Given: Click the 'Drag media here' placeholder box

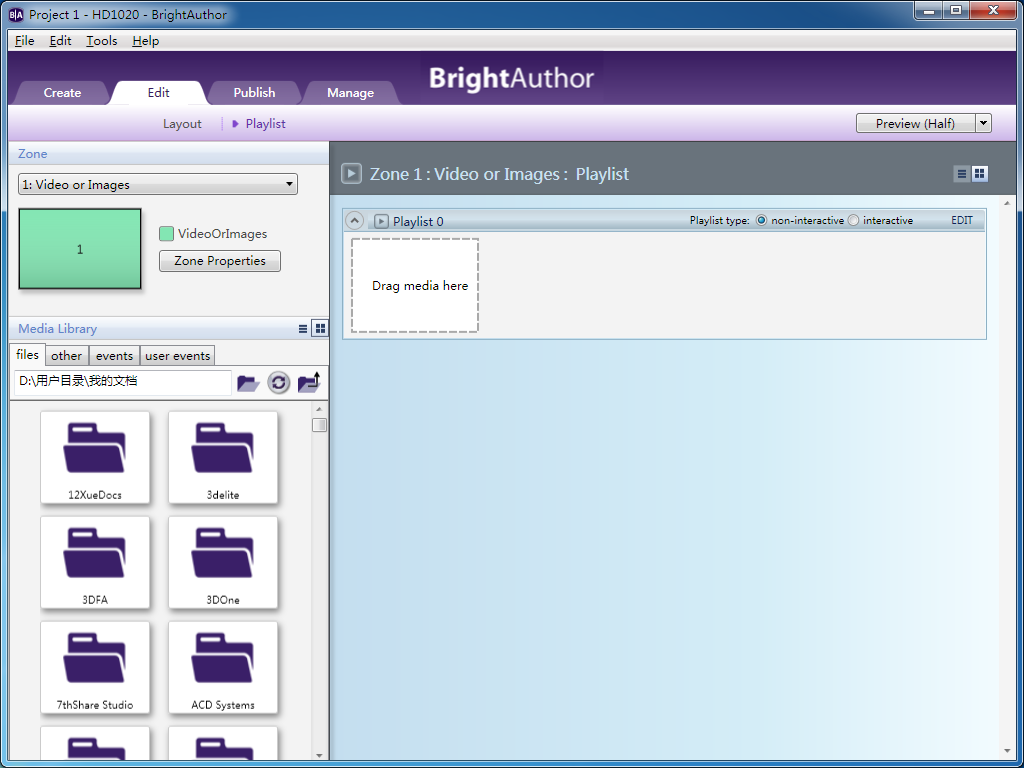Looking at the screenshot, I should pyautogui.click(x=415, y=285).
